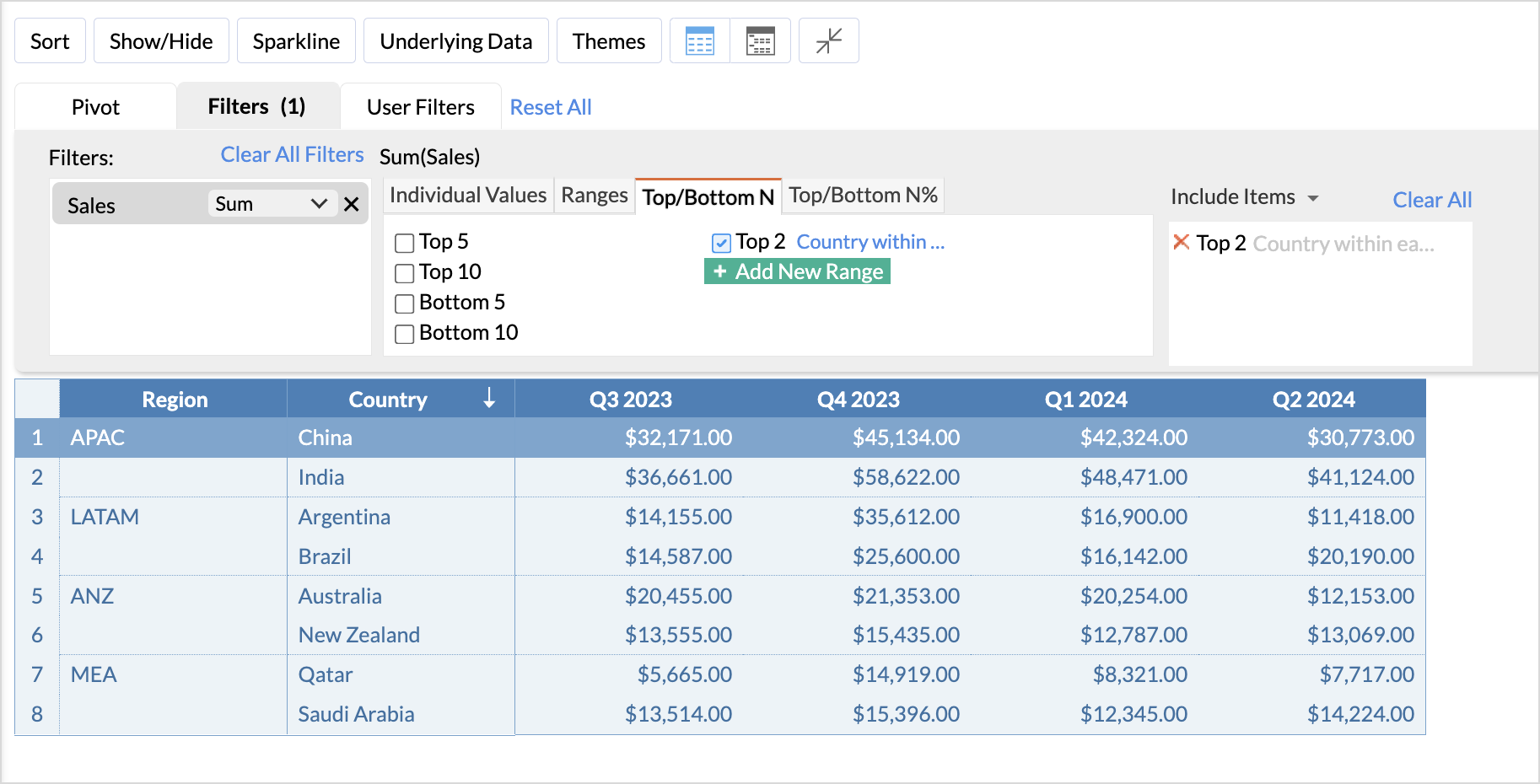Open the Themes button
1540x784 pixels.
[x=608, y=41]
